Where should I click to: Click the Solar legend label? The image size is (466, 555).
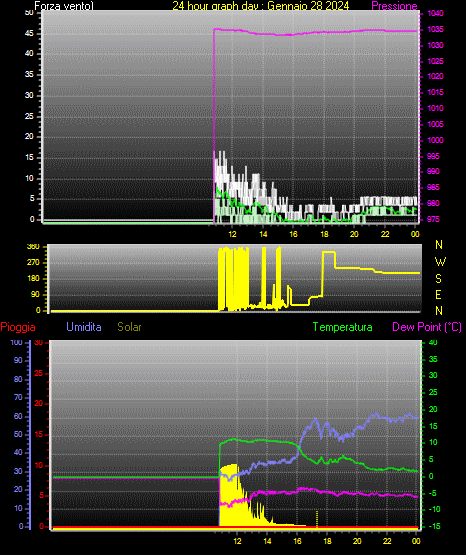coord(130,327)
